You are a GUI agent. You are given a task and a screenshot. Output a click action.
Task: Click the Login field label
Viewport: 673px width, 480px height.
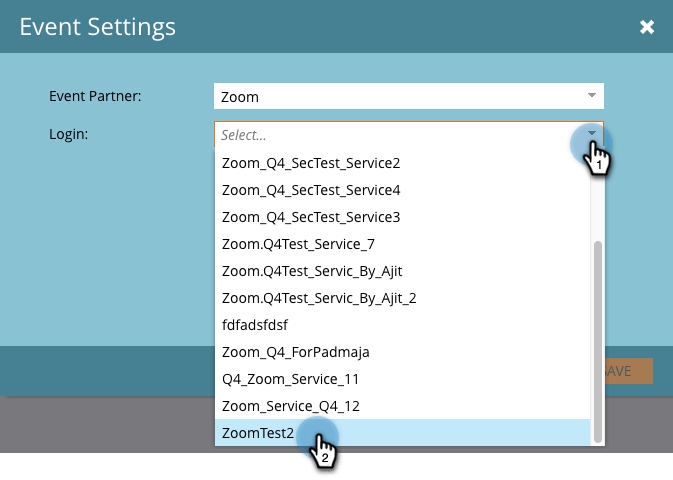[69, 134]
